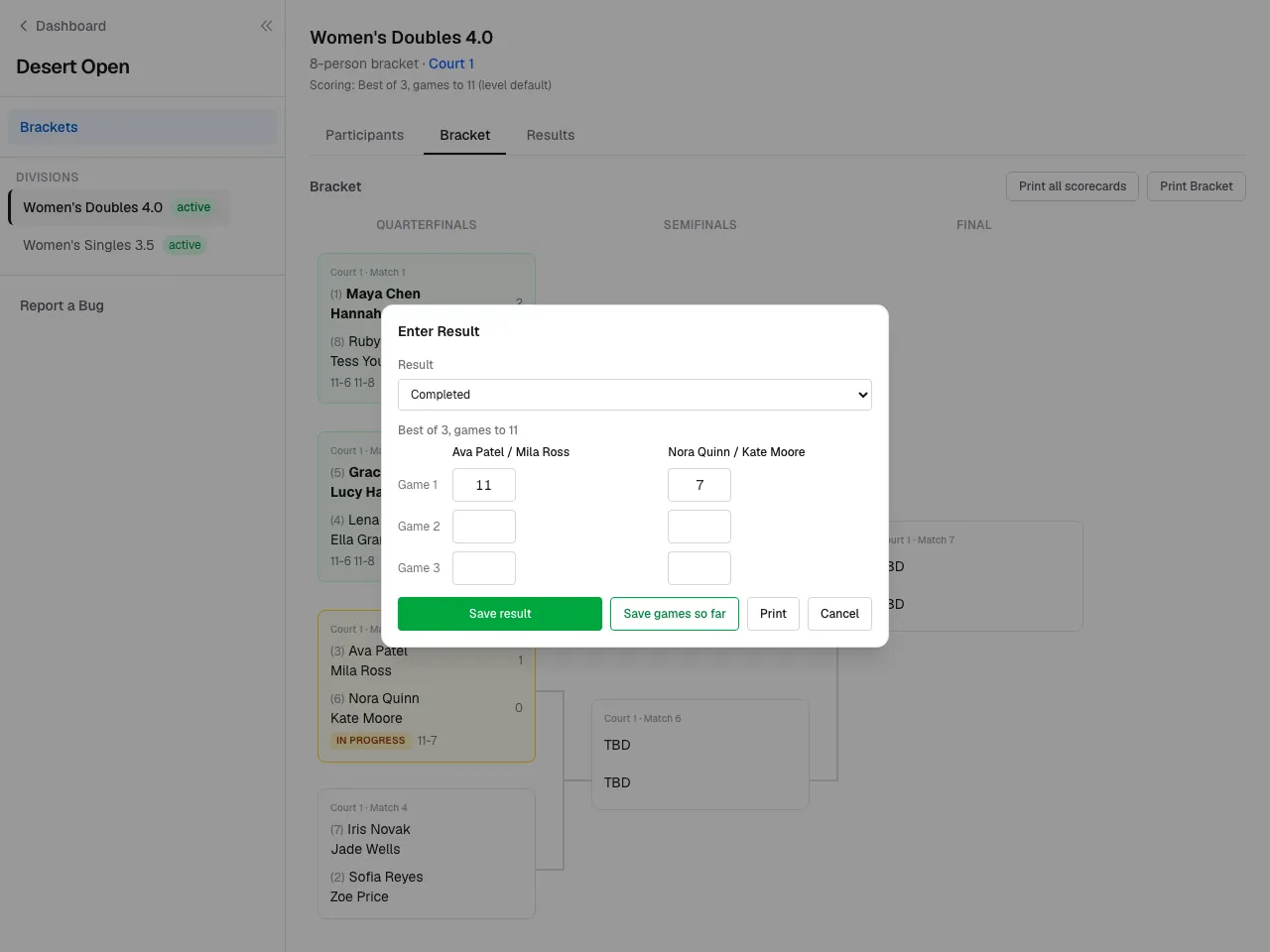Print the scorecard from the dialog
This screenshot has height=952, width=1270.
[773, 614]
